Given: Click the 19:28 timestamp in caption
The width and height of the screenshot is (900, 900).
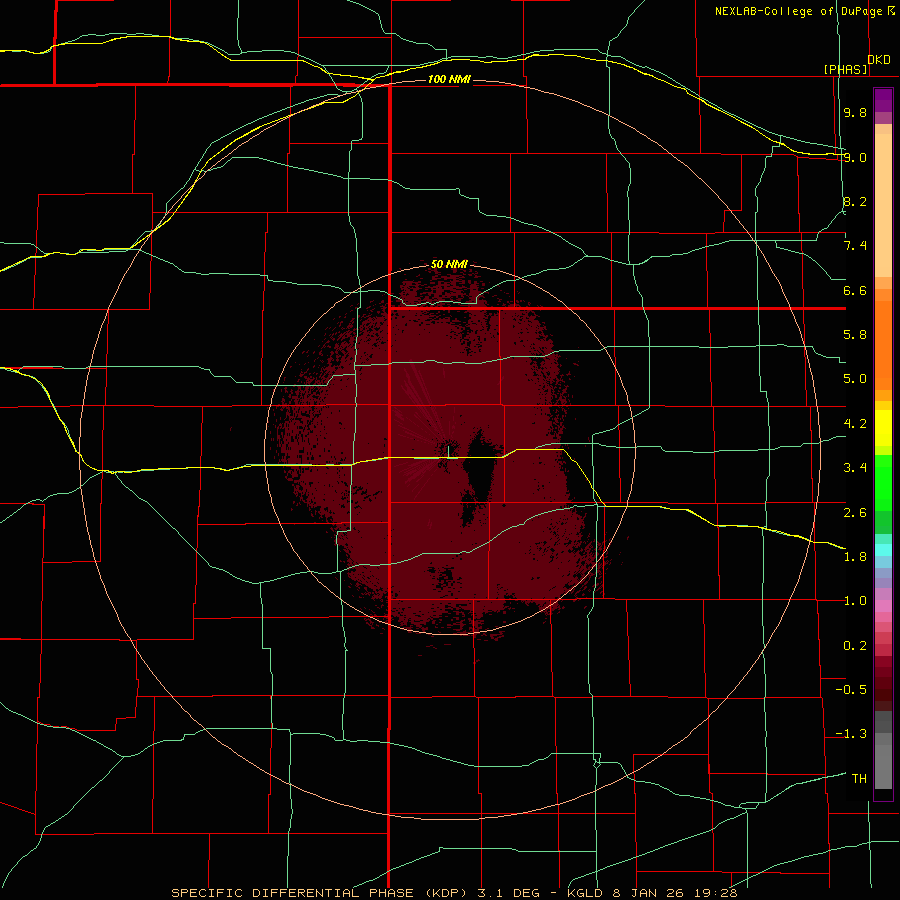Looking at the screenshot, I should pos(717,893).
